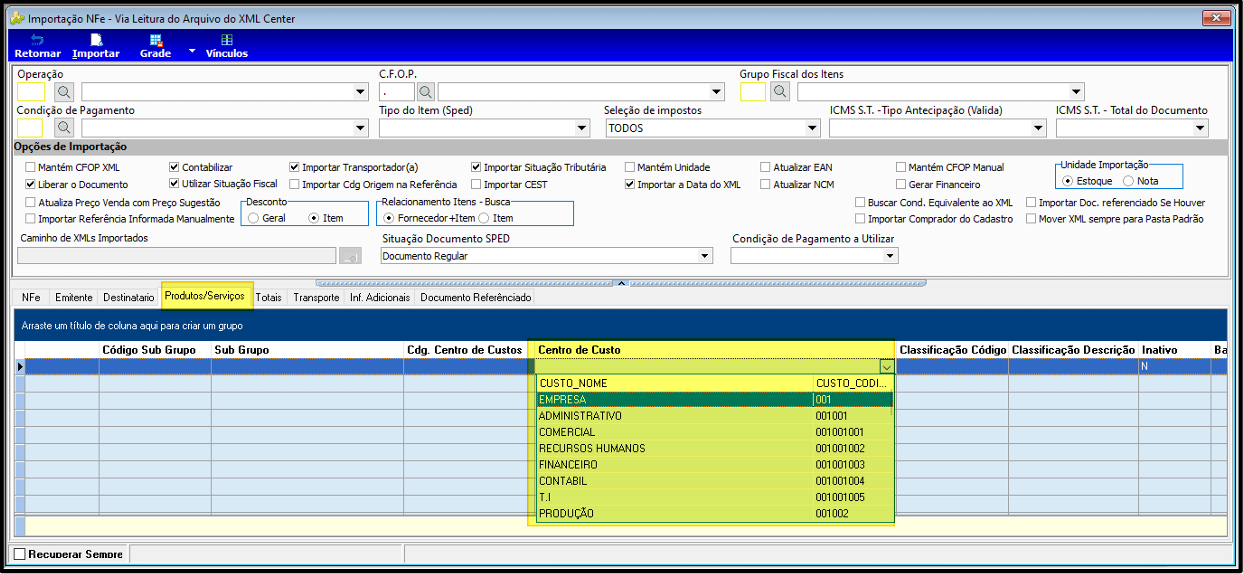Select FINANCEIRO in cost center list

point(714,464)
